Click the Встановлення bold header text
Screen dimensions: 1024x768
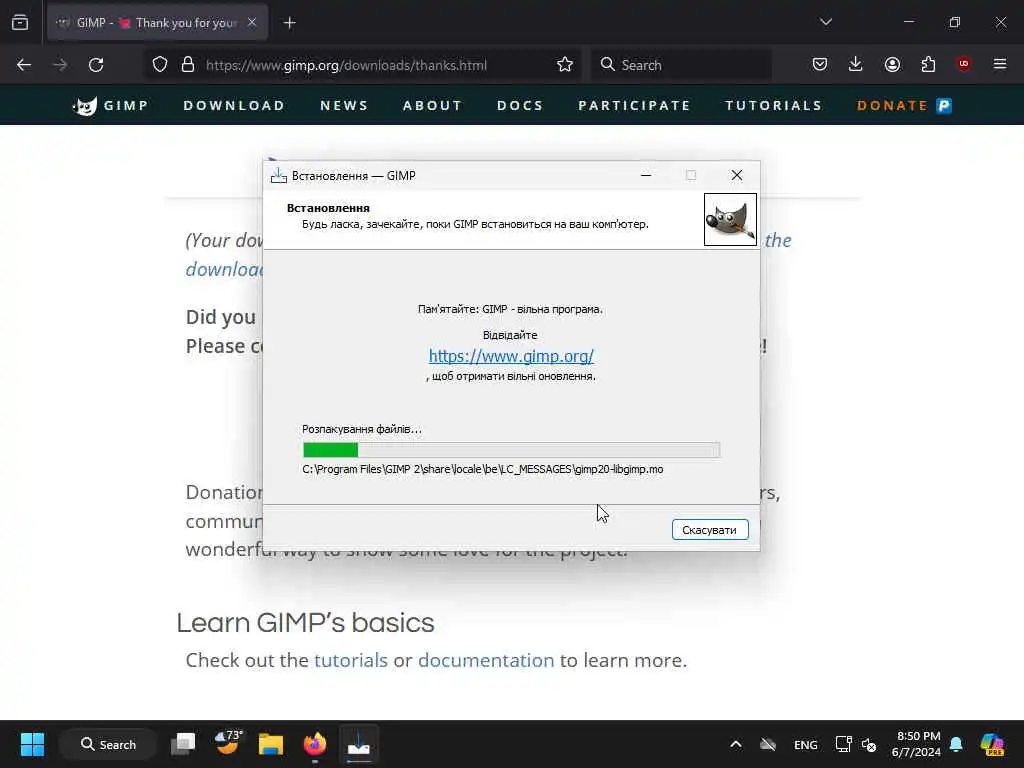(x=328, y=208)
